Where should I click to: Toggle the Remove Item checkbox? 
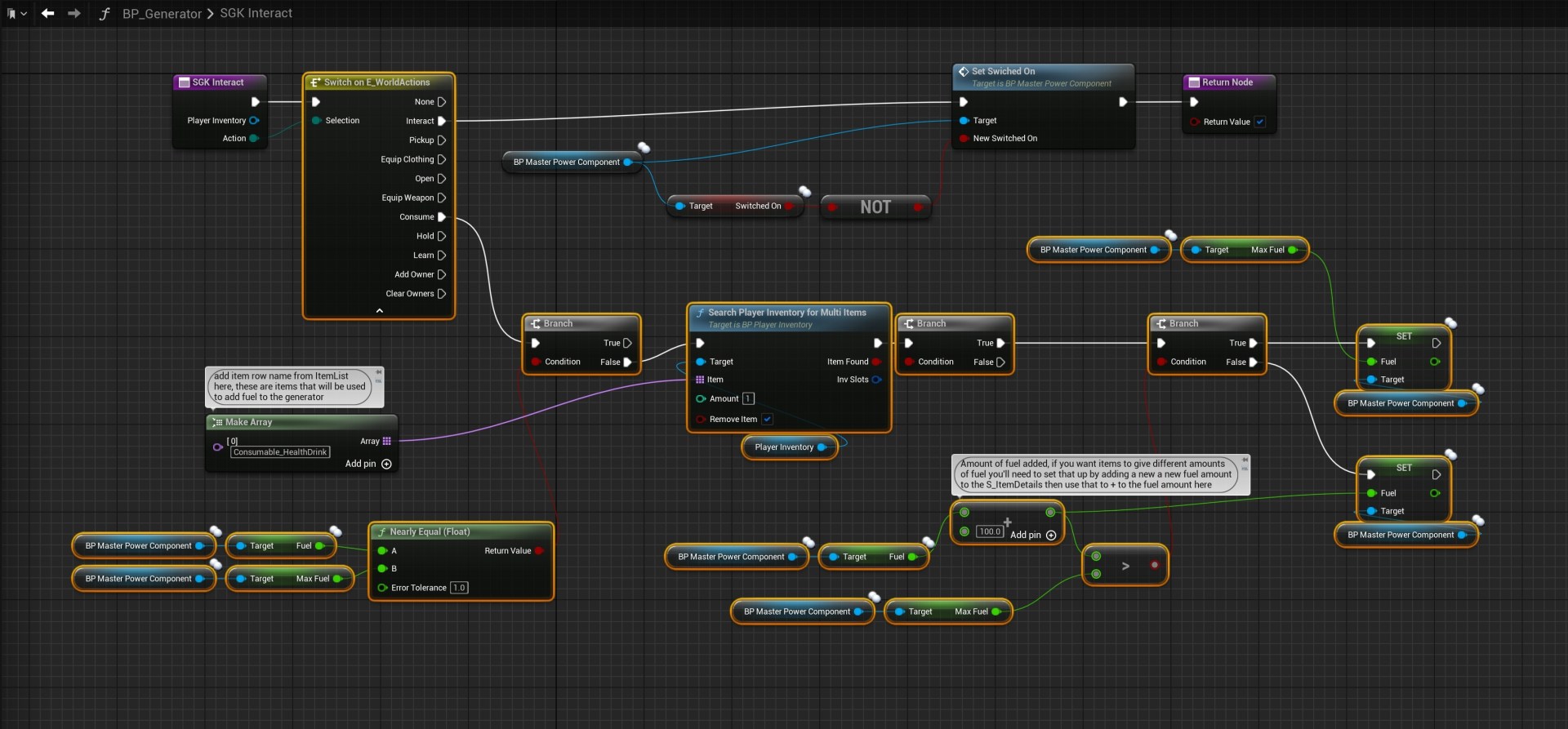767,420
